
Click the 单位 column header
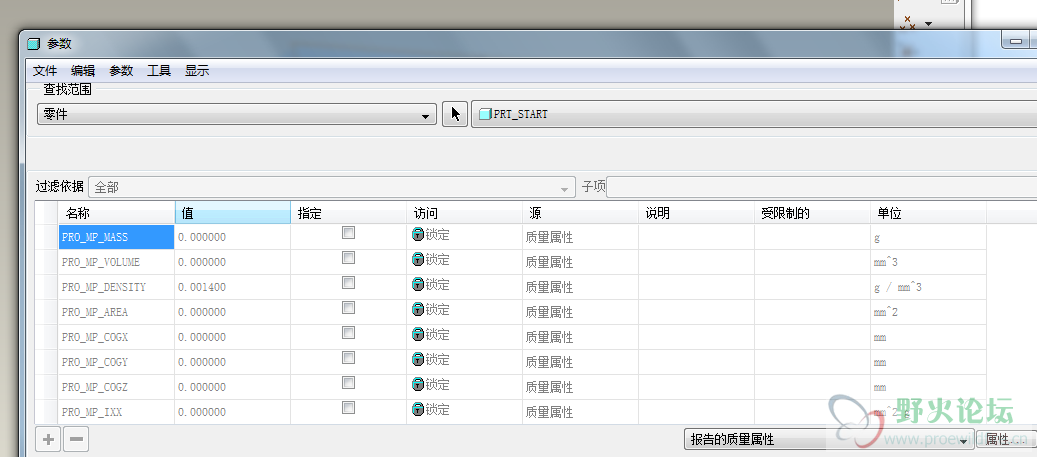929,213
